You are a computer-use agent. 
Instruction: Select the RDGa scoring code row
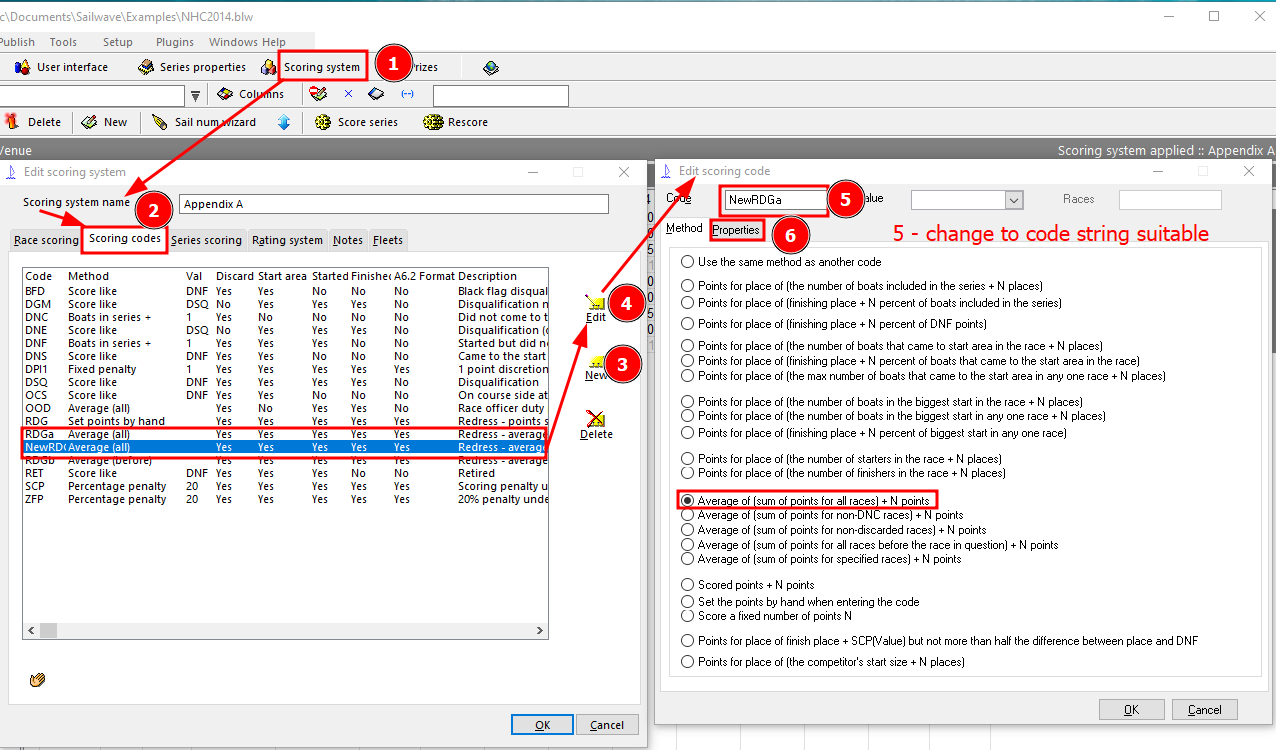pos(286,434)
